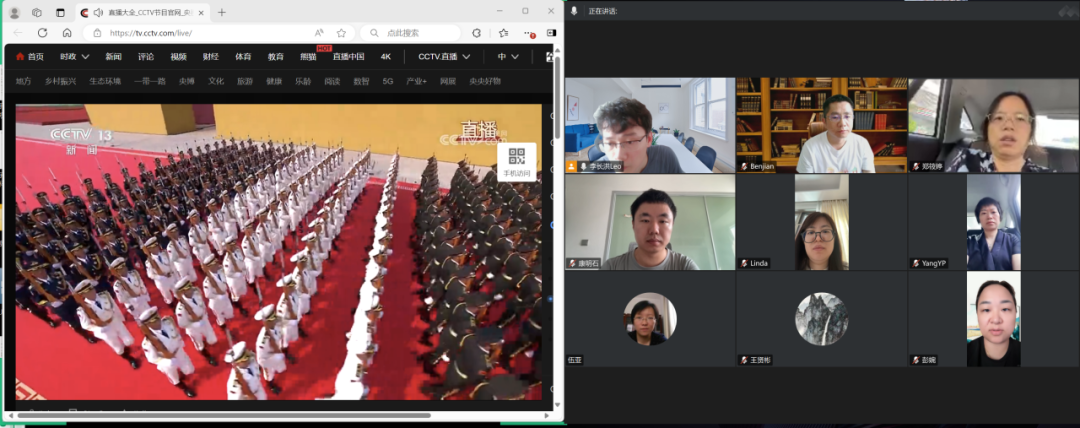Screen dimensions: 1080x428
Task: Click the 手机访问 QR code icon
Action: click(x=516, y=158)
